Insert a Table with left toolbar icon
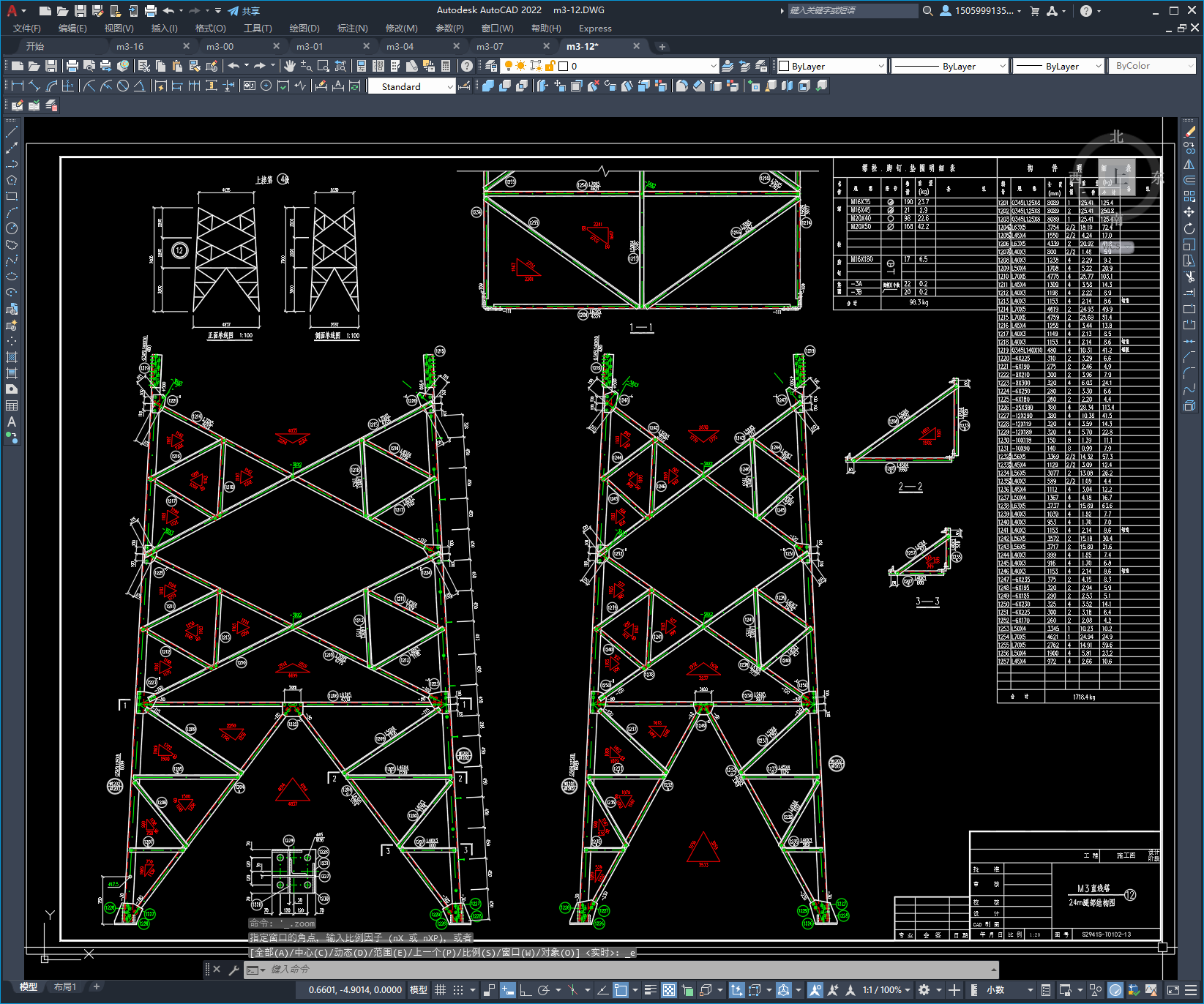This screenshot has width=1204, height=1004. tap(12, 405)
